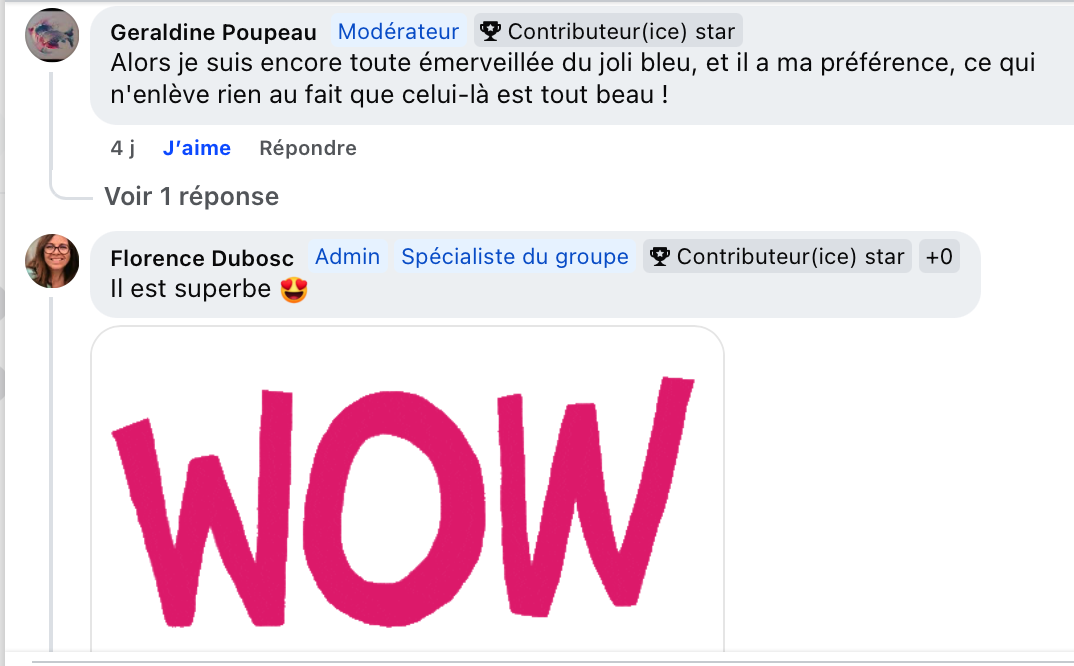Select the Spécialiste du groupe badge
This screenshot has height=666, width=1074.
tap(515, 256)
